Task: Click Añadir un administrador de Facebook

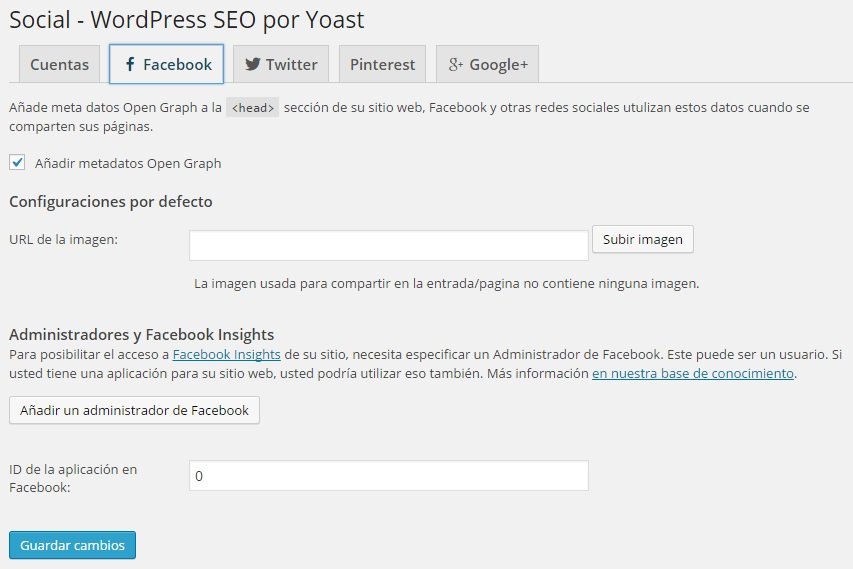Action: point(134,410)
